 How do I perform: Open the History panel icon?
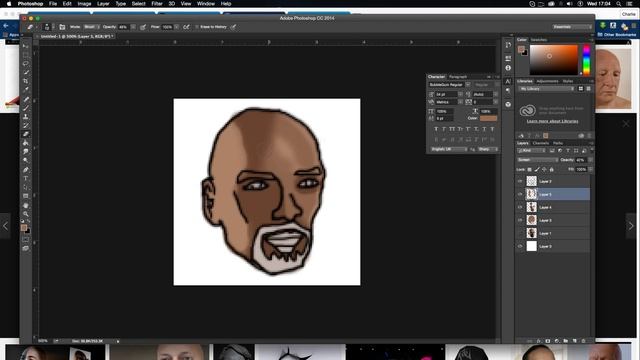508,45
